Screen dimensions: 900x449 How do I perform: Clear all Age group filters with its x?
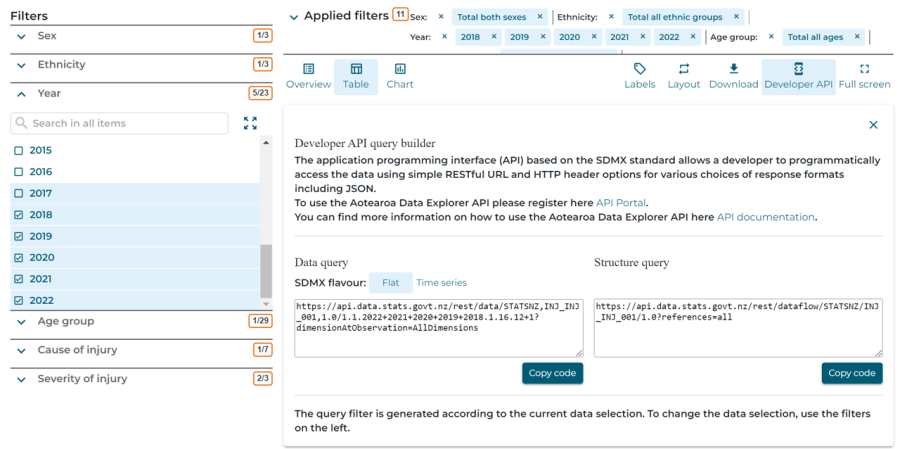point(771,37)
